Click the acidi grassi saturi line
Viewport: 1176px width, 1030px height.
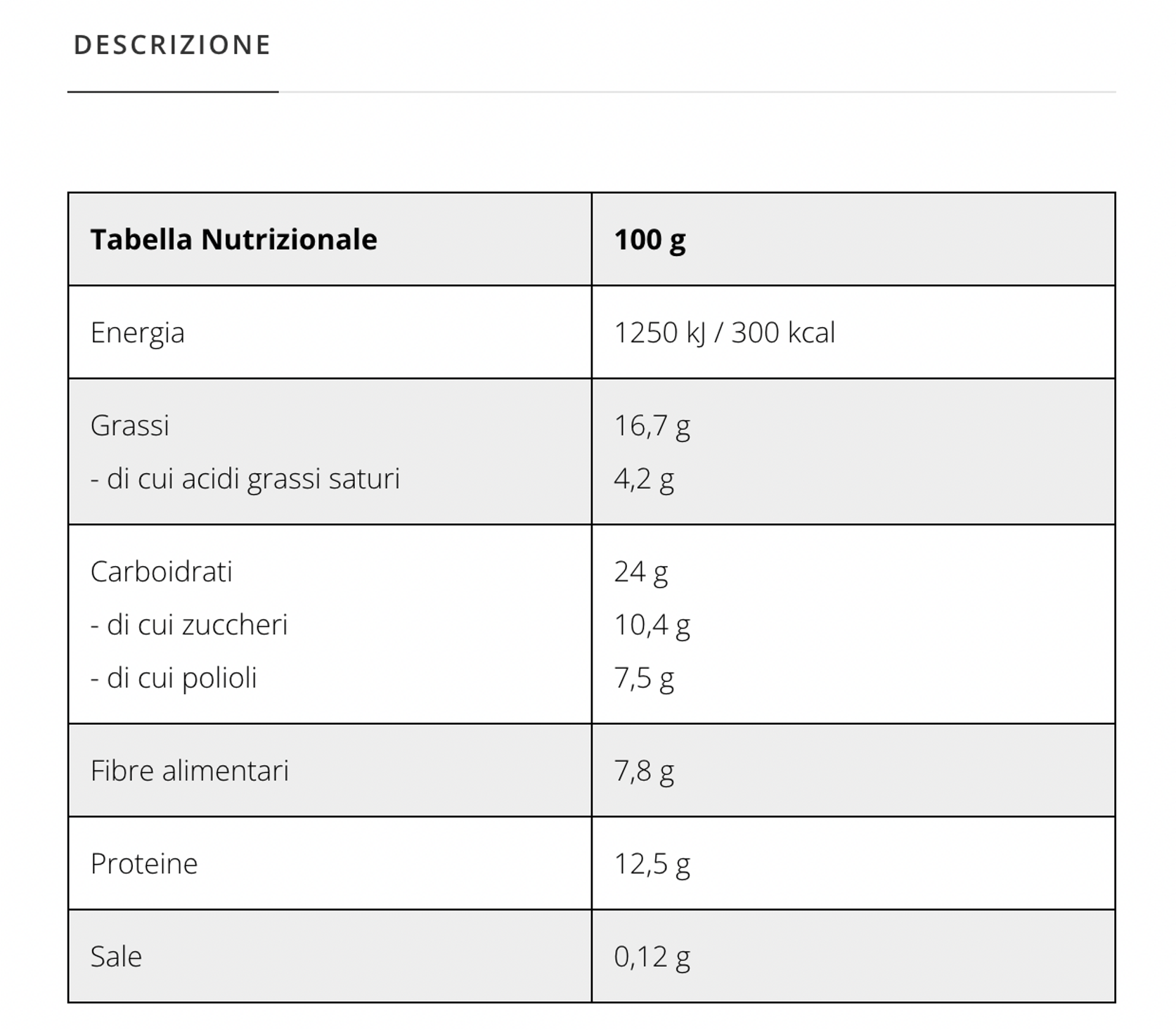click(x=245, y=479)
